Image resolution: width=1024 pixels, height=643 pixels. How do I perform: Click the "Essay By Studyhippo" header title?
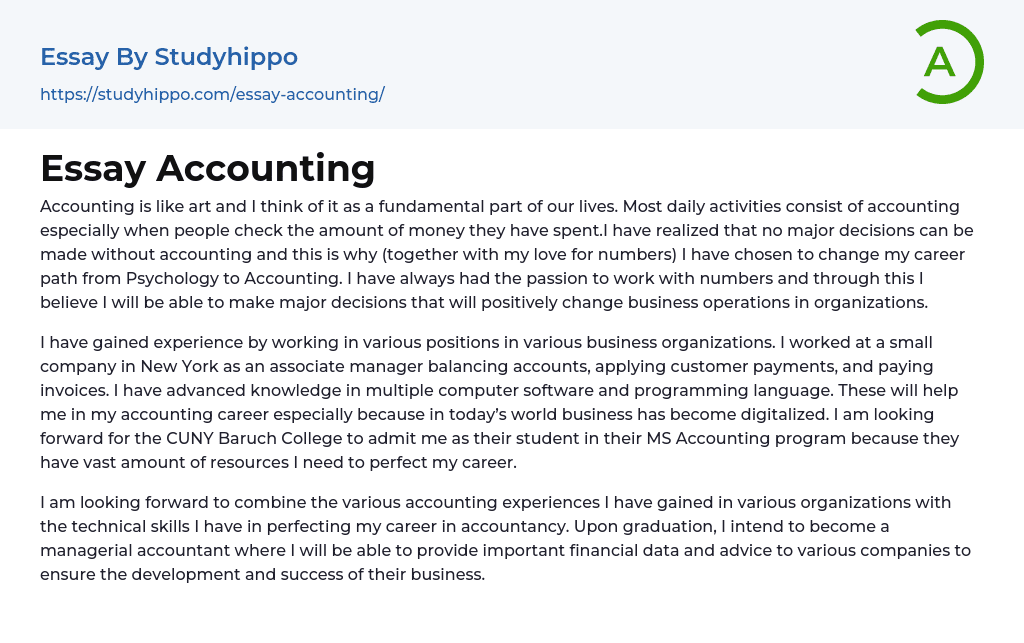169,57
